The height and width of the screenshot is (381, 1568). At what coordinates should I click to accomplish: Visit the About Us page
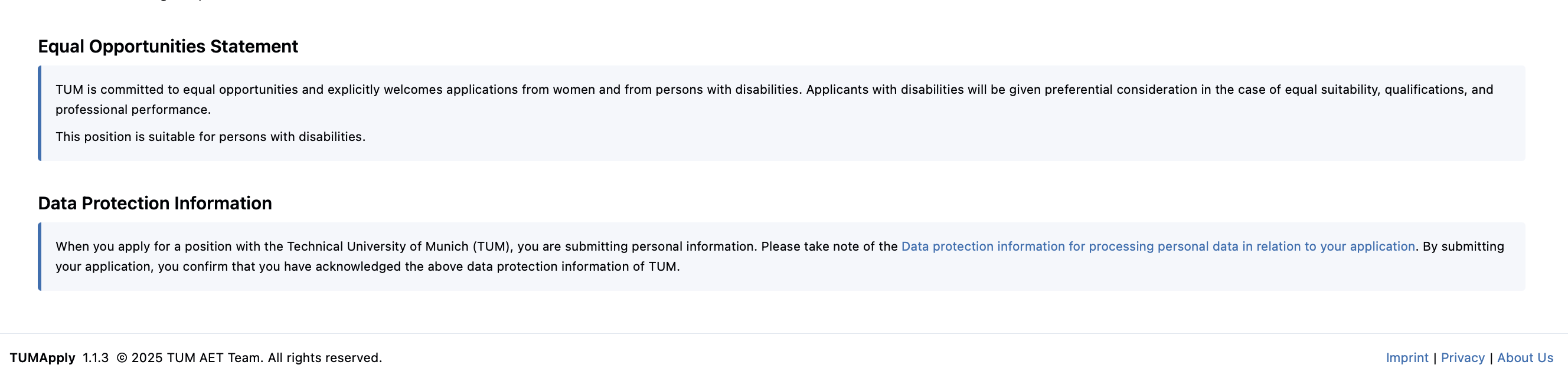click(1524, 357)
